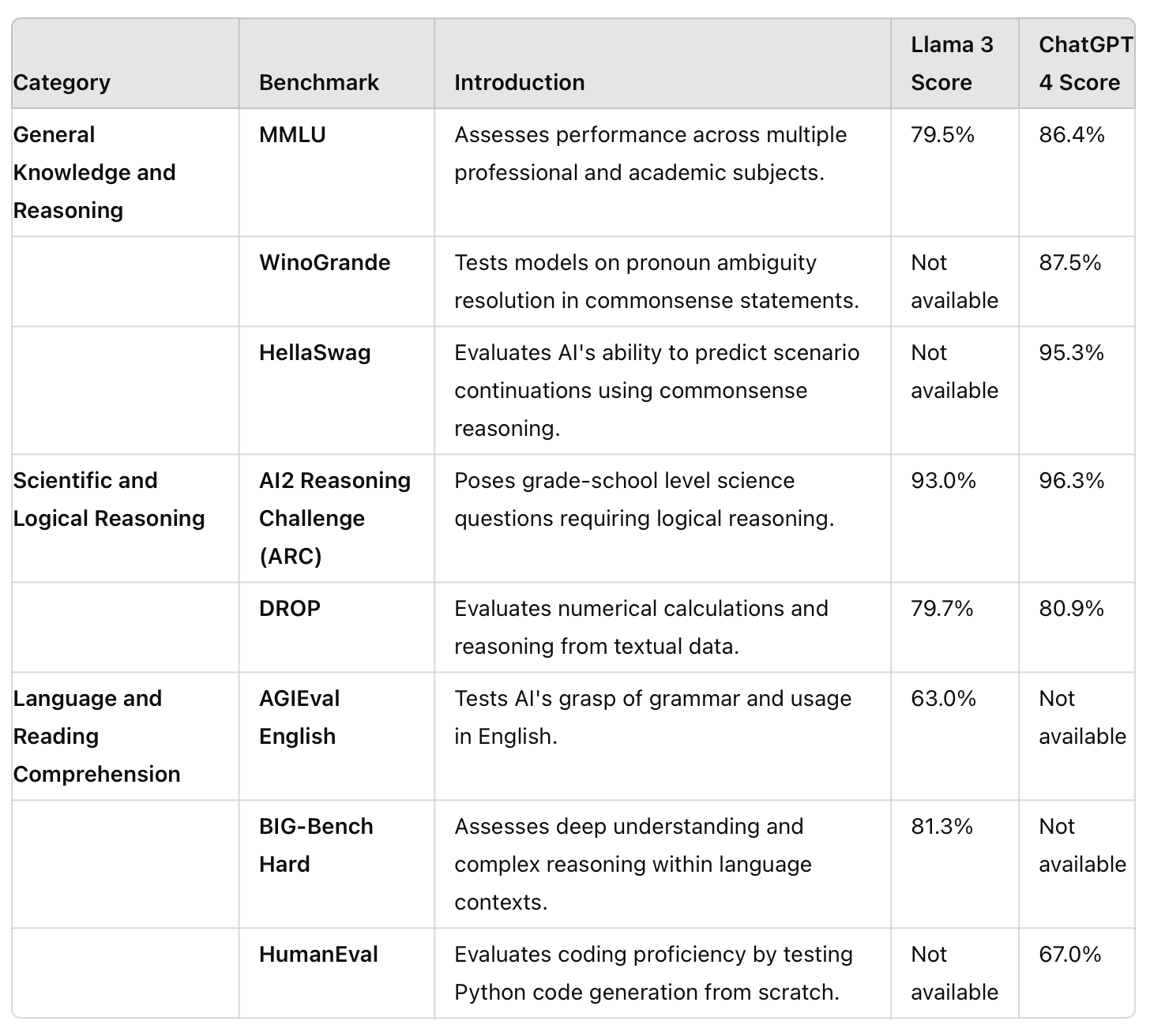Select the Scientific and Logical Reasoning category
Image resolution: width=1150 pixels, height=1036 pixels.
click(108, 499)
